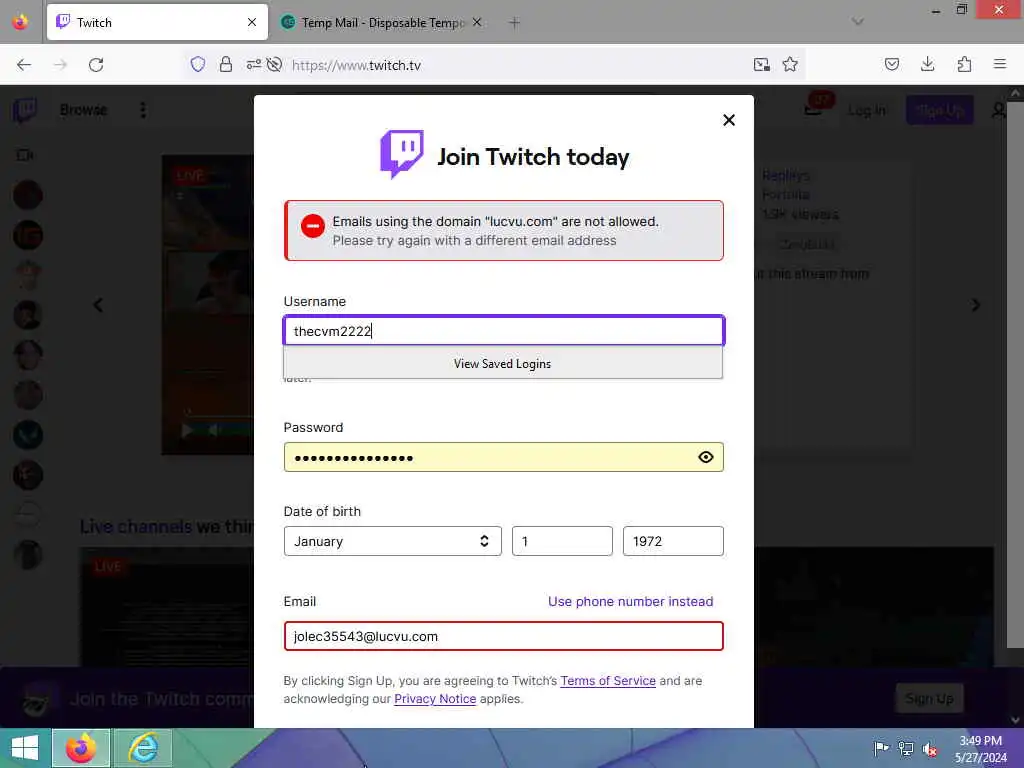The width and height of the screenshot is (1024, 768).
Task: Launch Internet Explorer from taskbar
Action: [143, 748]
